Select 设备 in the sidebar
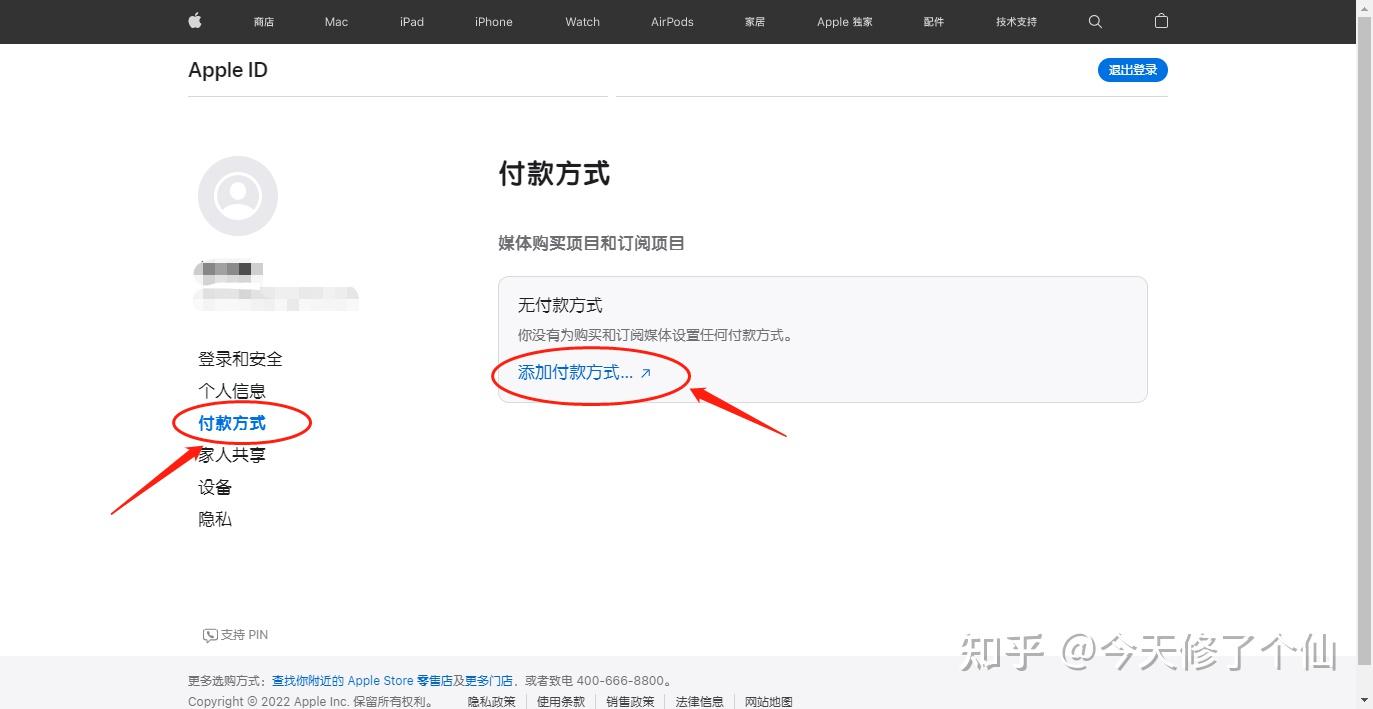 click(215, 487)
